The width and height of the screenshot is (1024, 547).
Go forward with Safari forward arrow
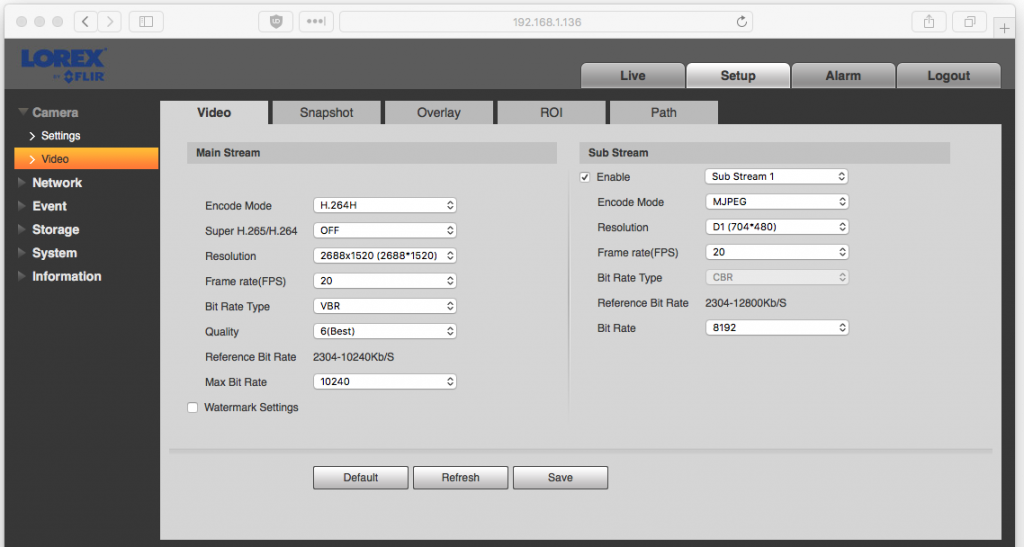(110, 22)
